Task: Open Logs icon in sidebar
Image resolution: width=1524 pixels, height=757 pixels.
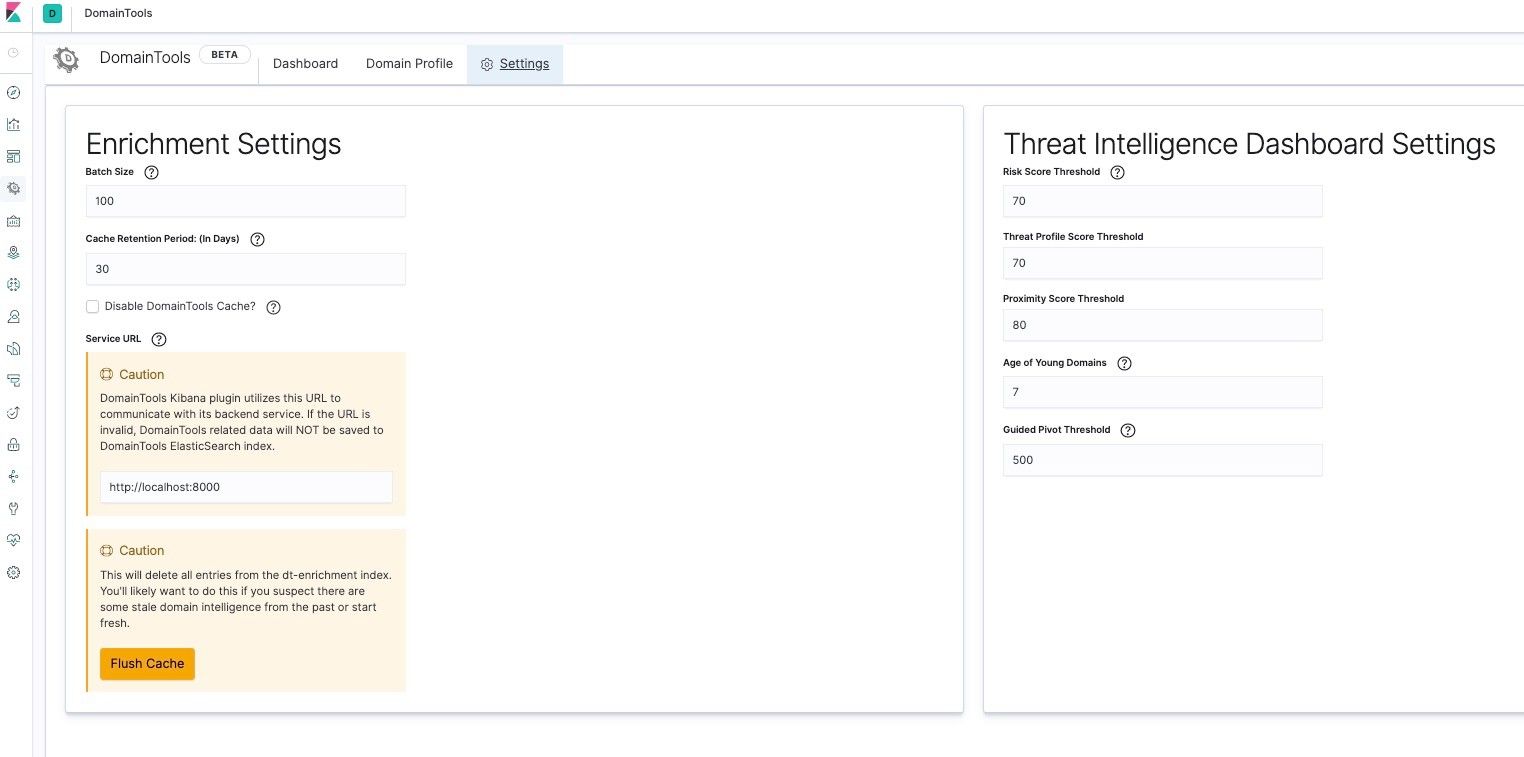Action: click(13, 348)
